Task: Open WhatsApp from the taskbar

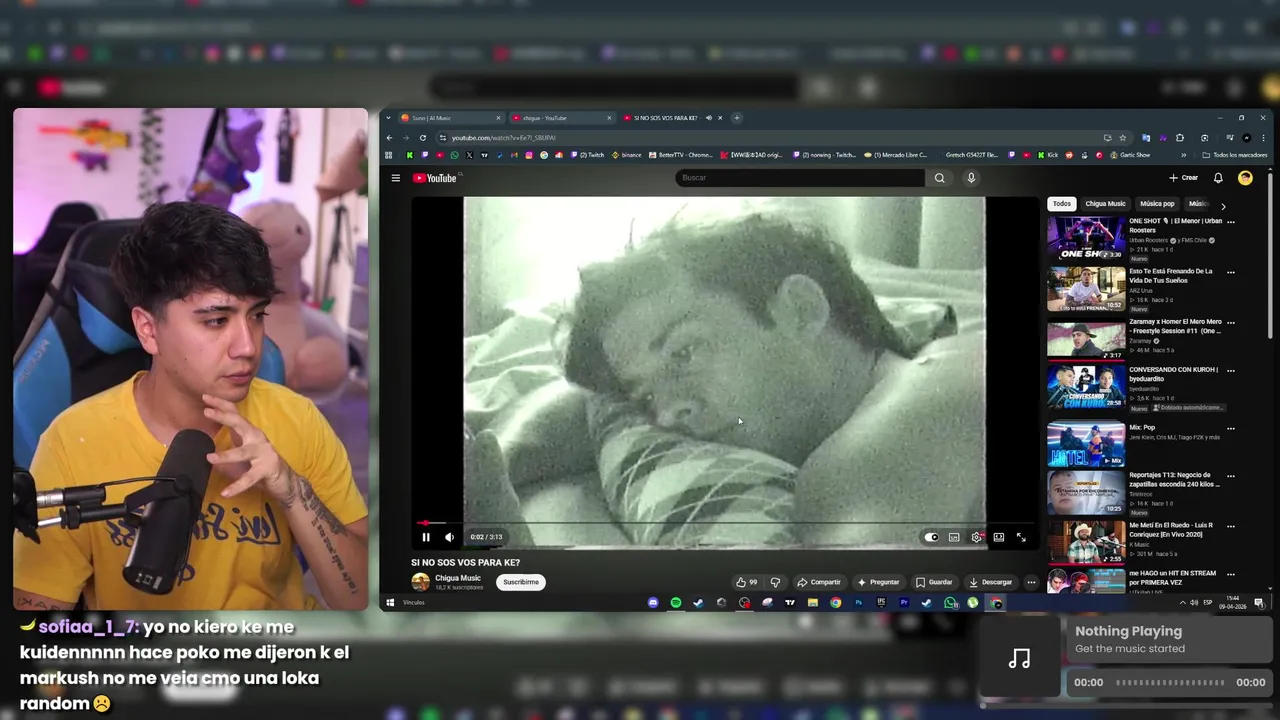Action: [950, 603]
